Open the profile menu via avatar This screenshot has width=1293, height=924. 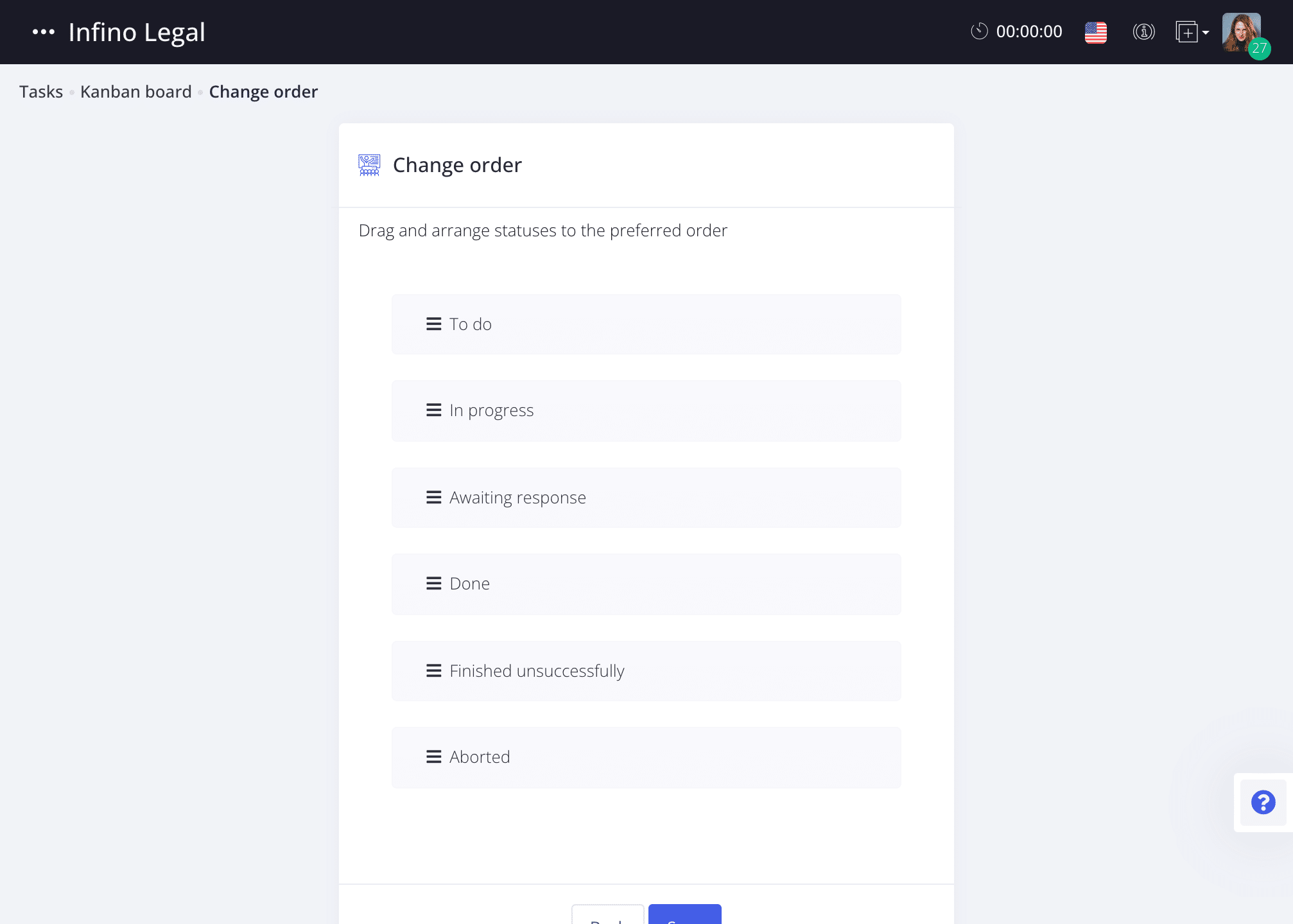tap(1242, 30)
